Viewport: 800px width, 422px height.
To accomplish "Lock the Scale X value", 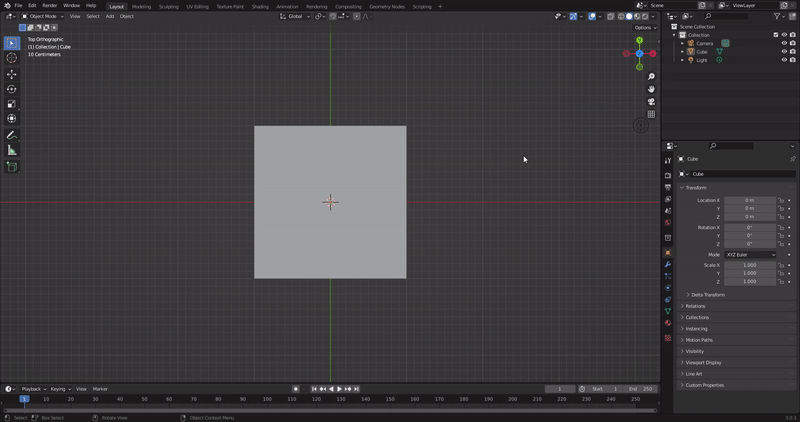I will [x=781, y=265].
